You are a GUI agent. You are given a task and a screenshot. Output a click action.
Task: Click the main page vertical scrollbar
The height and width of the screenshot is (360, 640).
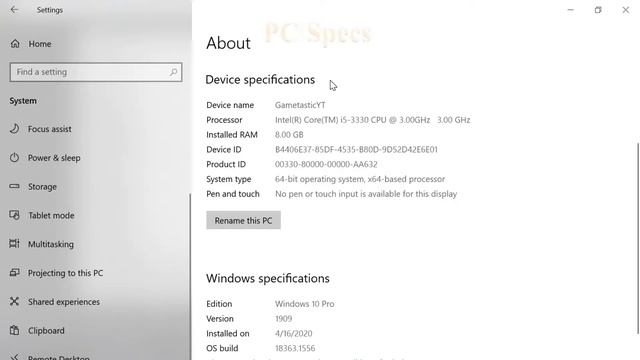(638, 238)
